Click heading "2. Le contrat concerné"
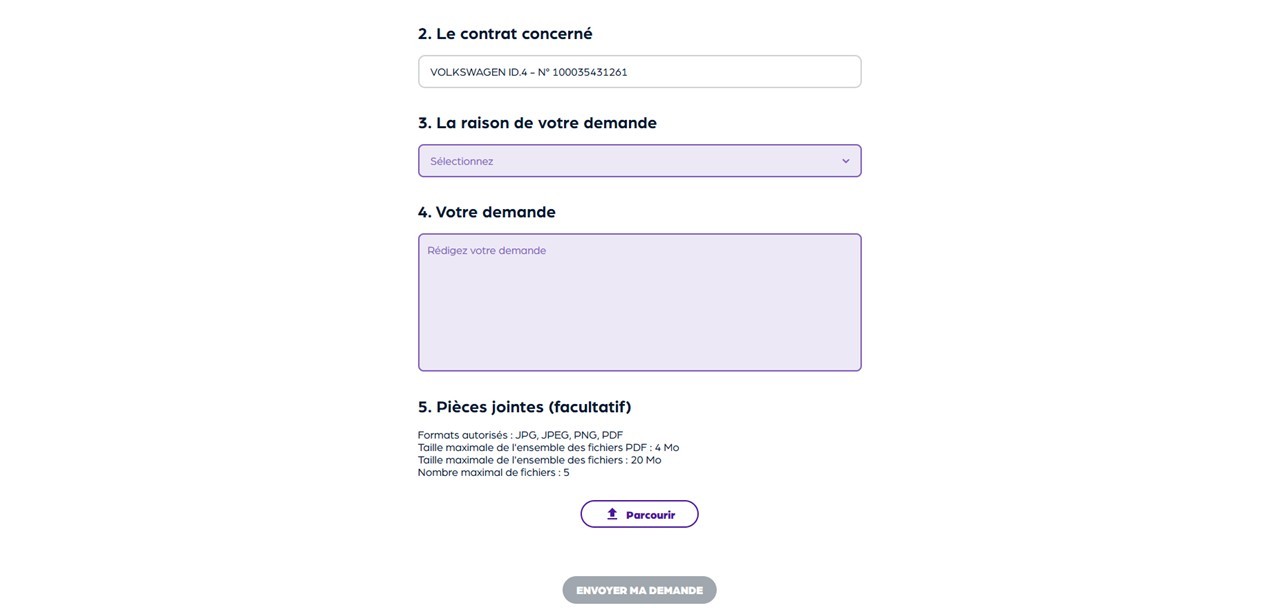The height and width of the screenshot is (616, 1280). [505, 34]
